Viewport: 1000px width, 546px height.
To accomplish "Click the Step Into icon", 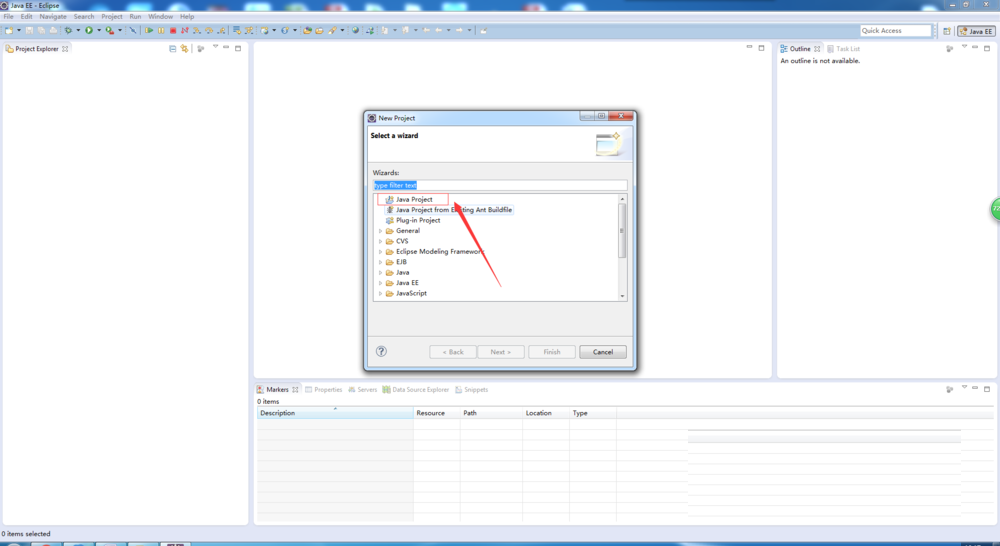I will 197,31.
